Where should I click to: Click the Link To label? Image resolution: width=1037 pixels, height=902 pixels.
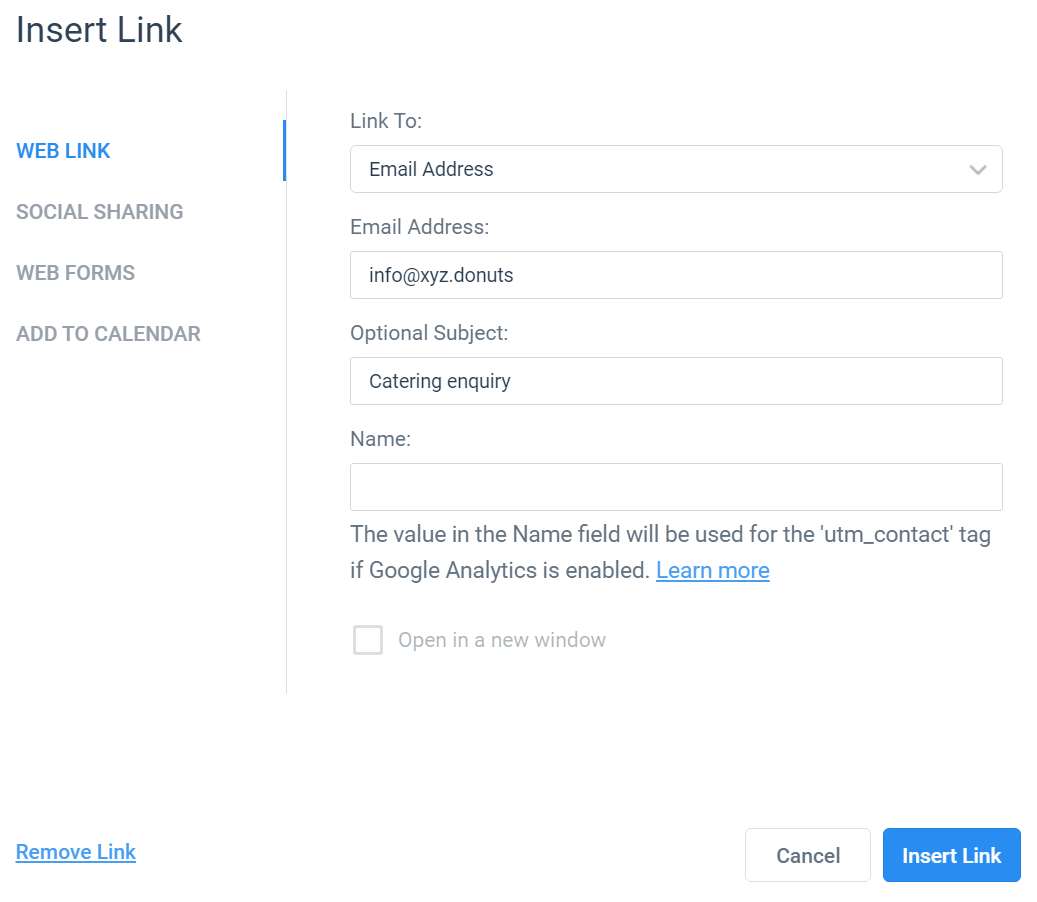pyautogui.click(x=386, y=121)
